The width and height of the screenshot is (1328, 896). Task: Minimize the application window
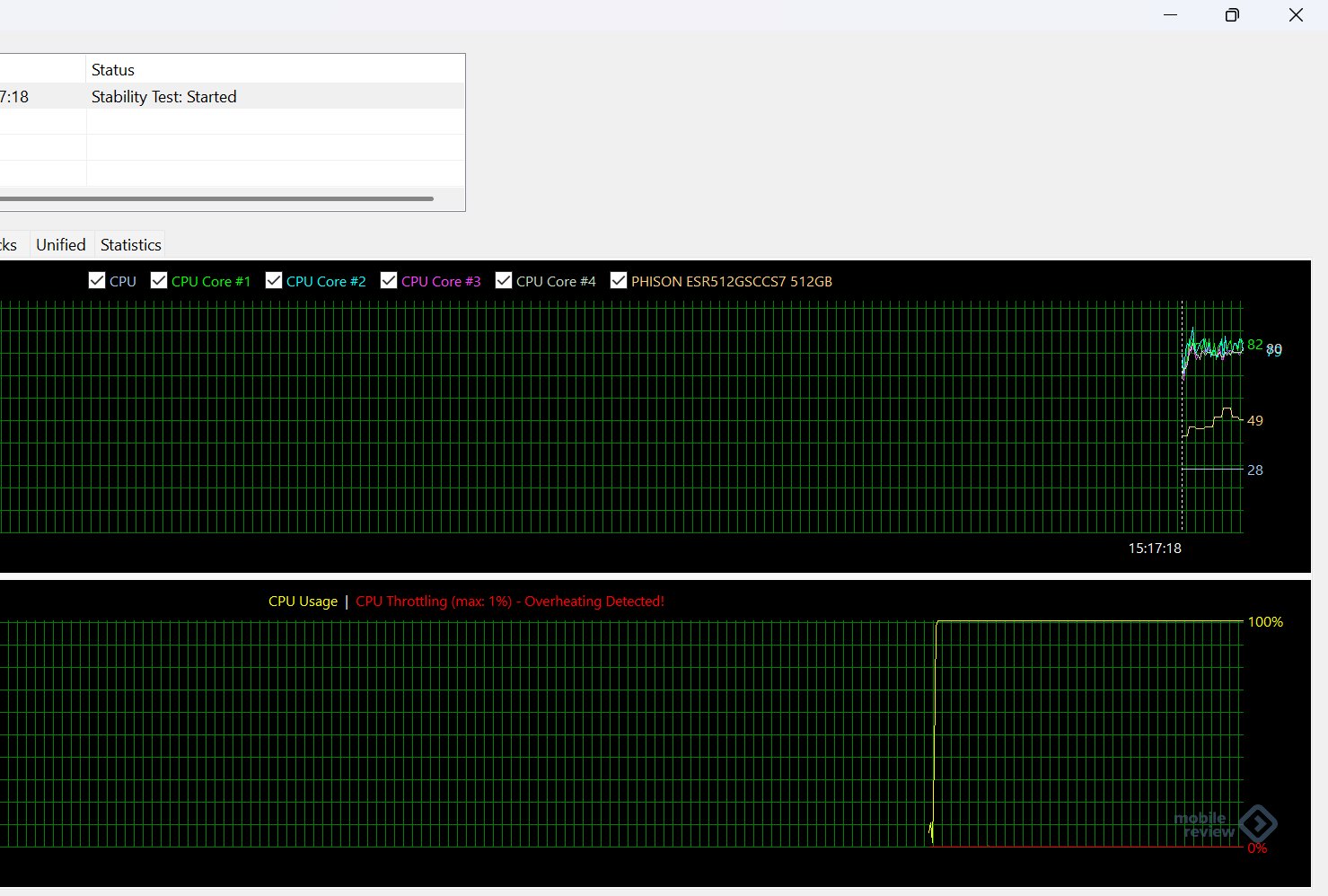[1170, 15]
